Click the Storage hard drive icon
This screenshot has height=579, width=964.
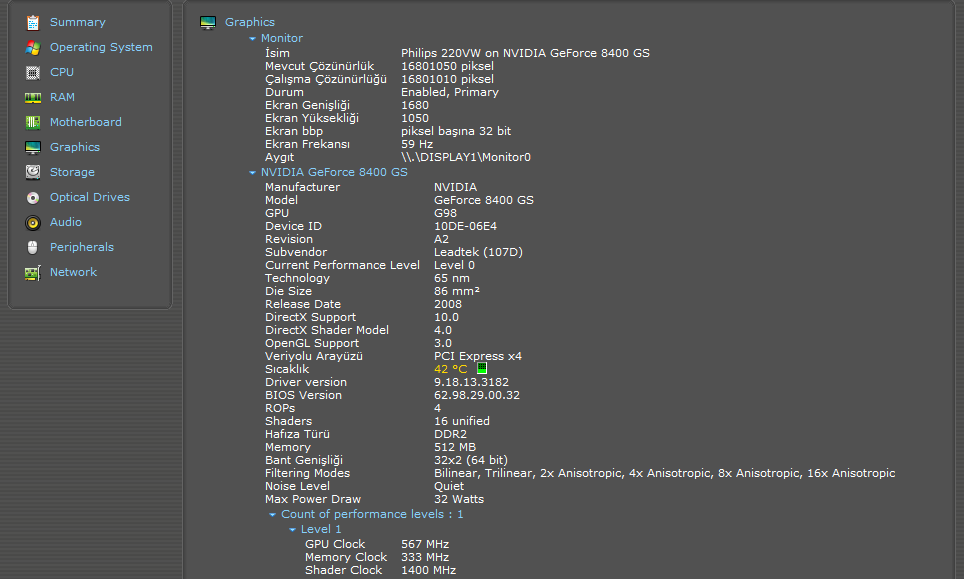click(x=33, y=172)
